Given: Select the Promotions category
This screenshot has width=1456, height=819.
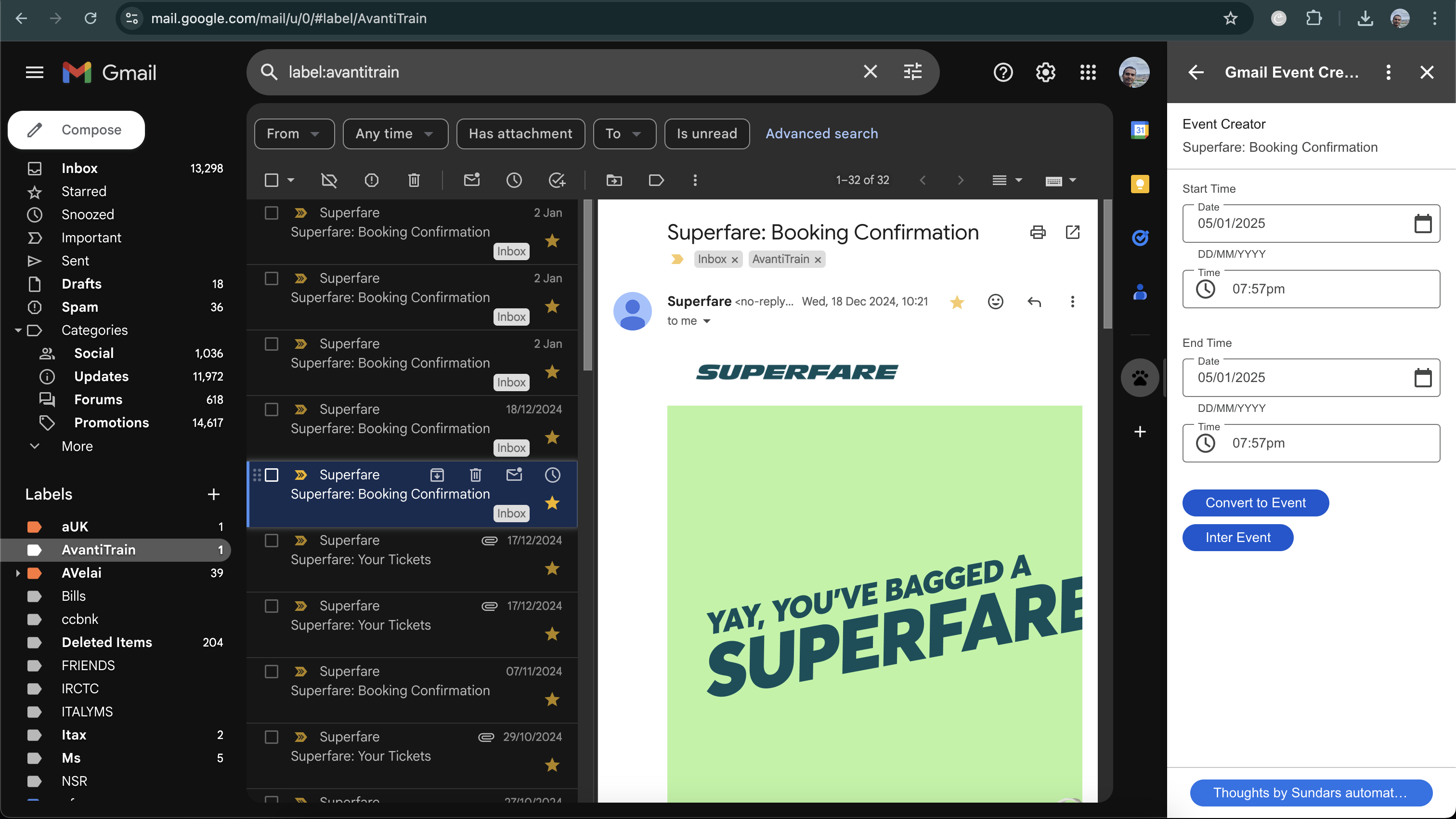Looking at the screenshot, I should 111,423.
